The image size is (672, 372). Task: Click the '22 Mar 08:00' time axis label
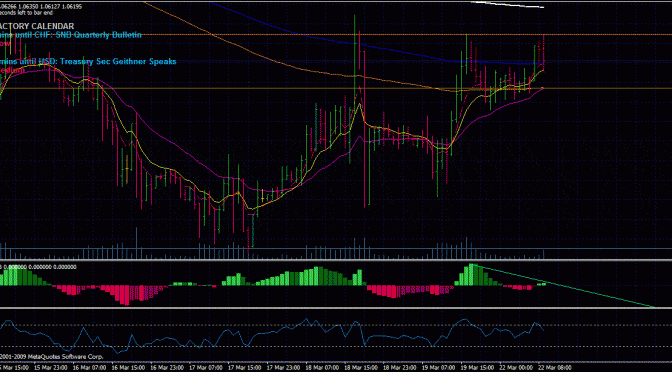[x=555, y=368]
